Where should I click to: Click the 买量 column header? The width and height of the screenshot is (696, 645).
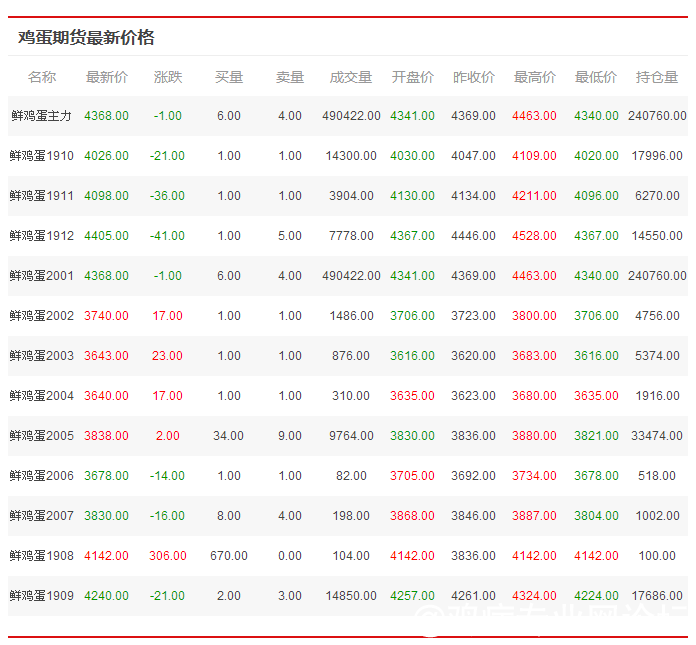229,77
